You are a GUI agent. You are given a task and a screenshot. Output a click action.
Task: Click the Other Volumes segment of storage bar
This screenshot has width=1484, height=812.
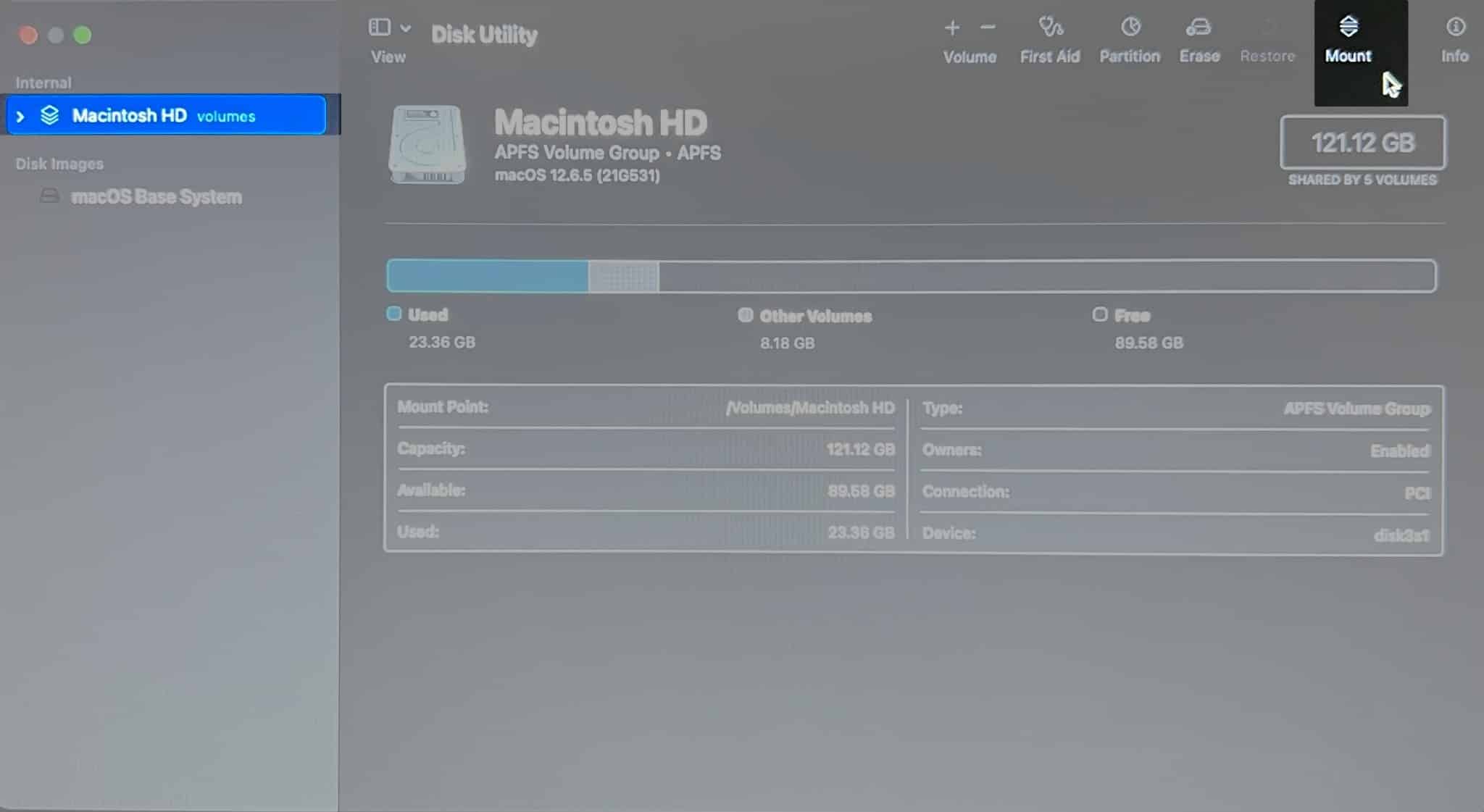click(x=623, y=276)
